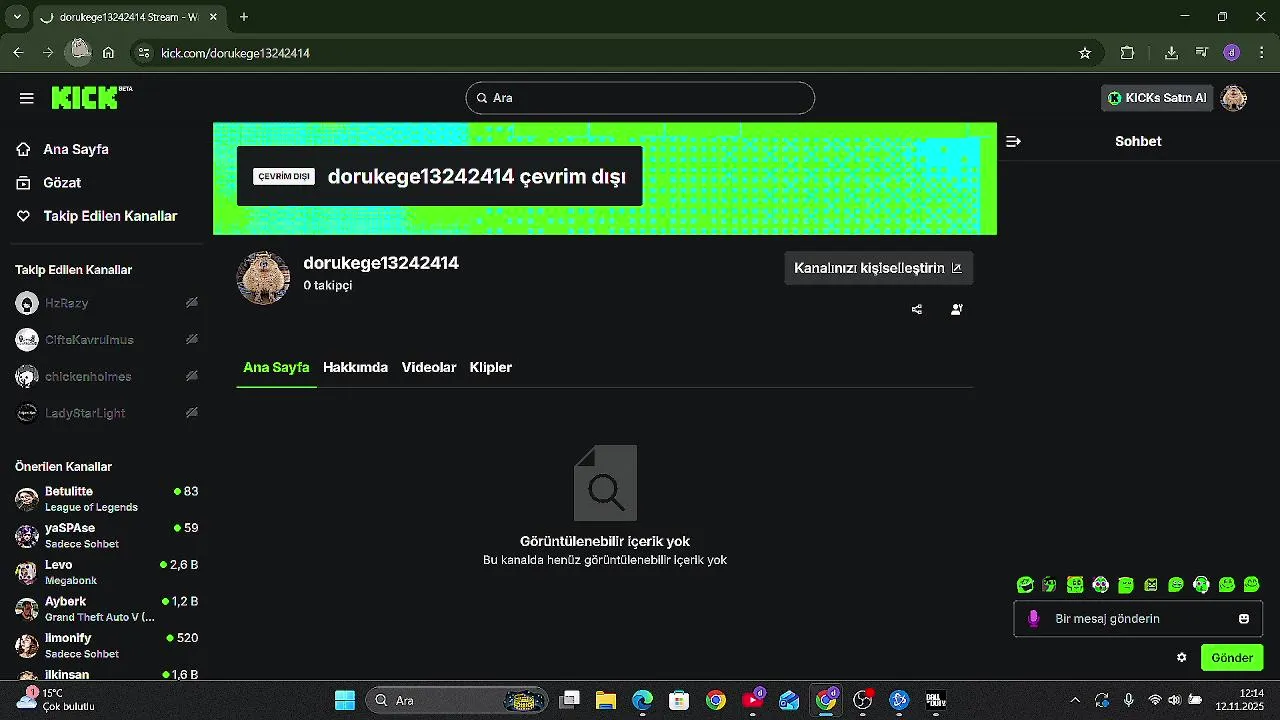Image resolution: width=1280 pixels, height=720 pixels.
Task: Open OBS Studio from taskbar
Action: pyautogui.click(x=863, y=700)
